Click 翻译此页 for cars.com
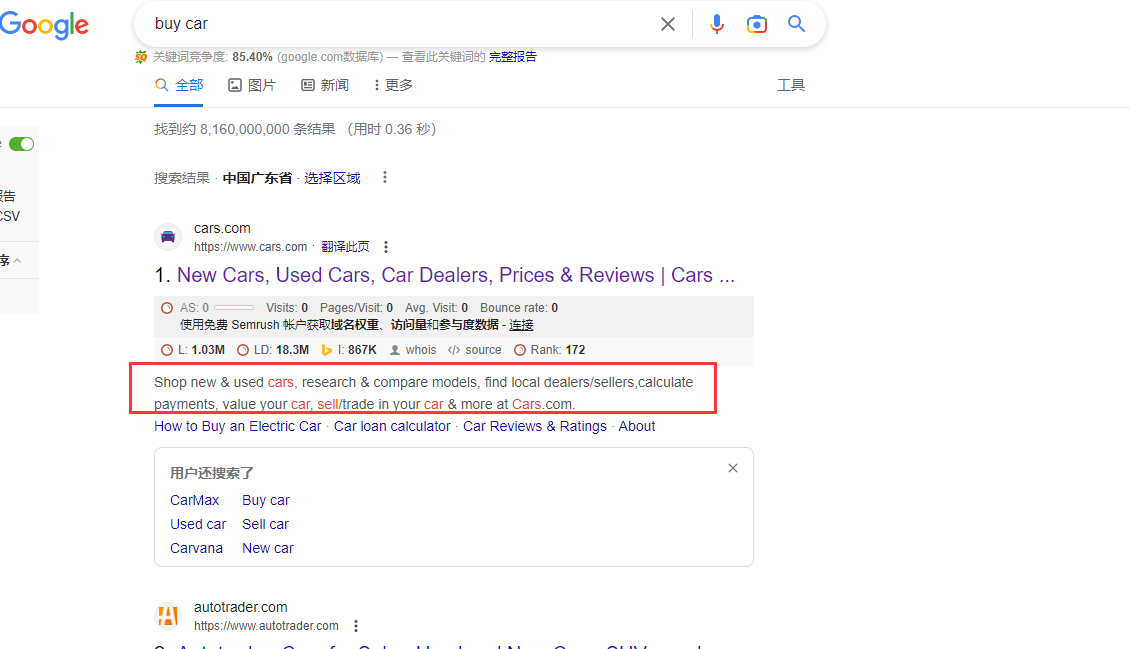1130x649 pixels. (x=345, y=247)
